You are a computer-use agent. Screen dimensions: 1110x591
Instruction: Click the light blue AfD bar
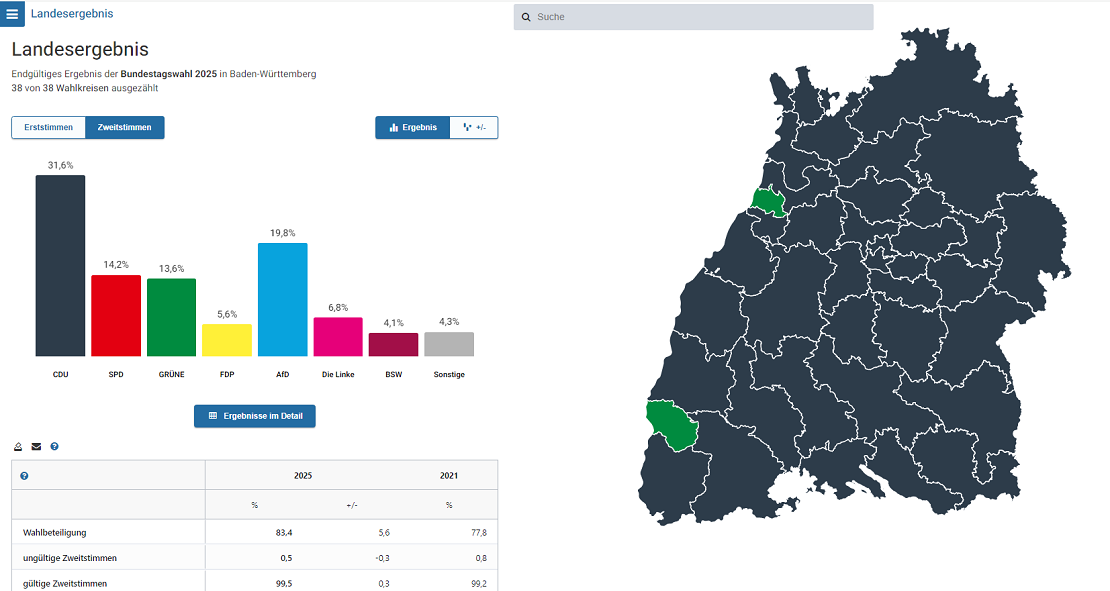point(282,300)
